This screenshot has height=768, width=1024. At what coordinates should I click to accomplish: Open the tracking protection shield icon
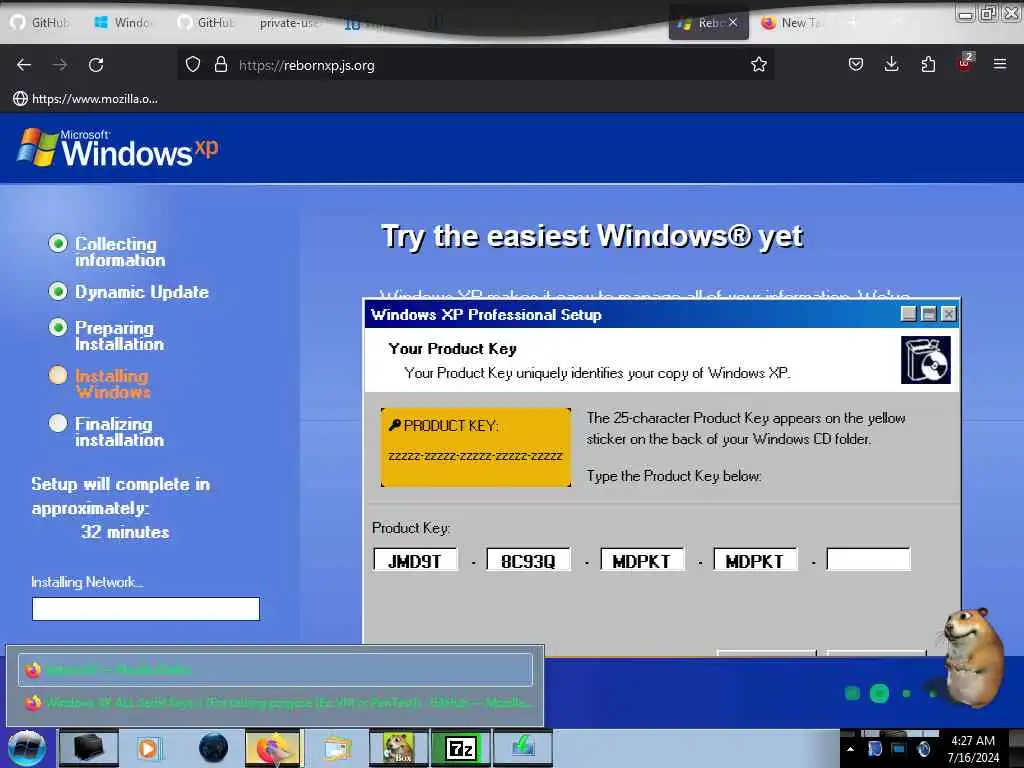193,65
